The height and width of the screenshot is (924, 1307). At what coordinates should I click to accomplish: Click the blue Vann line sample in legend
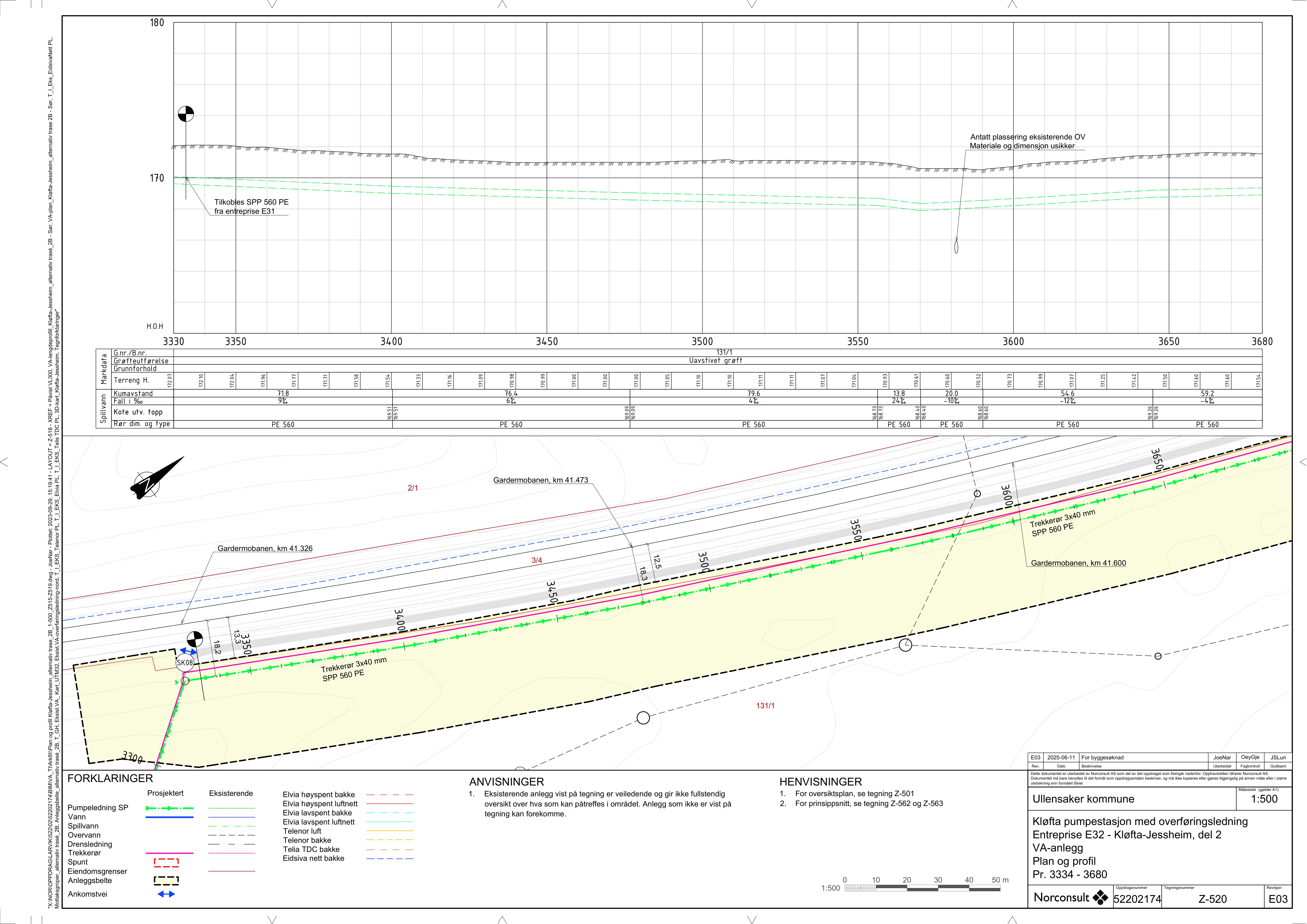pyautogui.click(x=170, y=817)
